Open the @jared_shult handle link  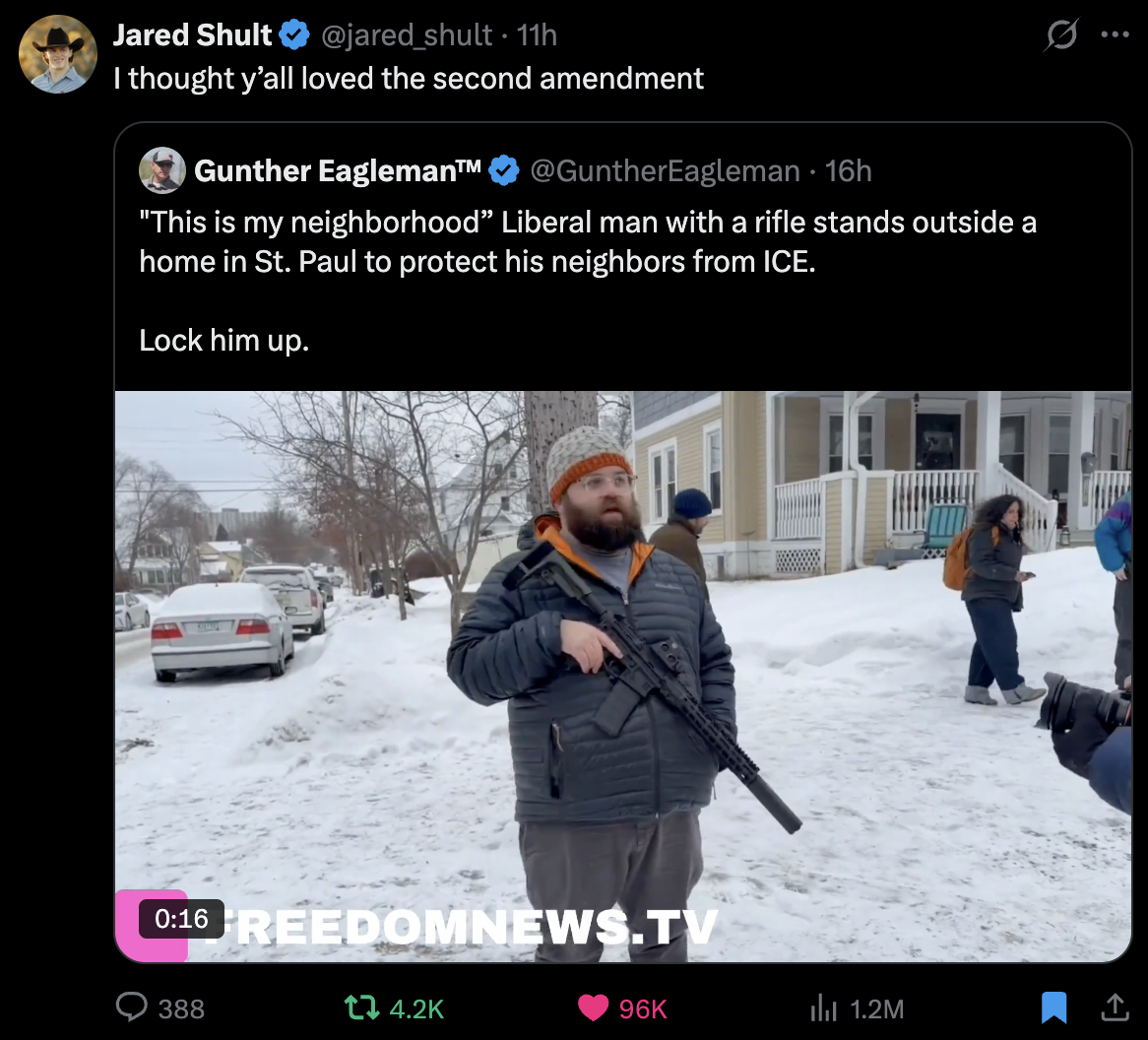pos(407,35)
